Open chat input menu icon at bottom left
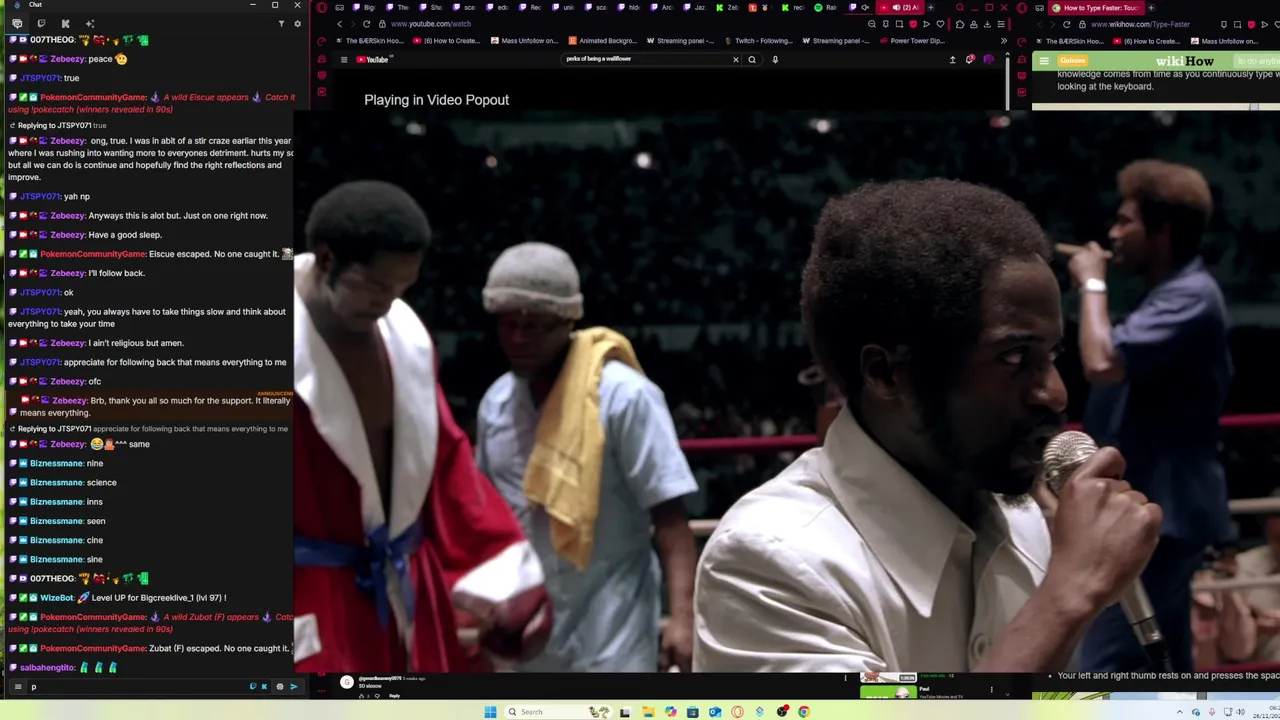The height and width of the screenshot is (720, 1280). tap(17, 687)
